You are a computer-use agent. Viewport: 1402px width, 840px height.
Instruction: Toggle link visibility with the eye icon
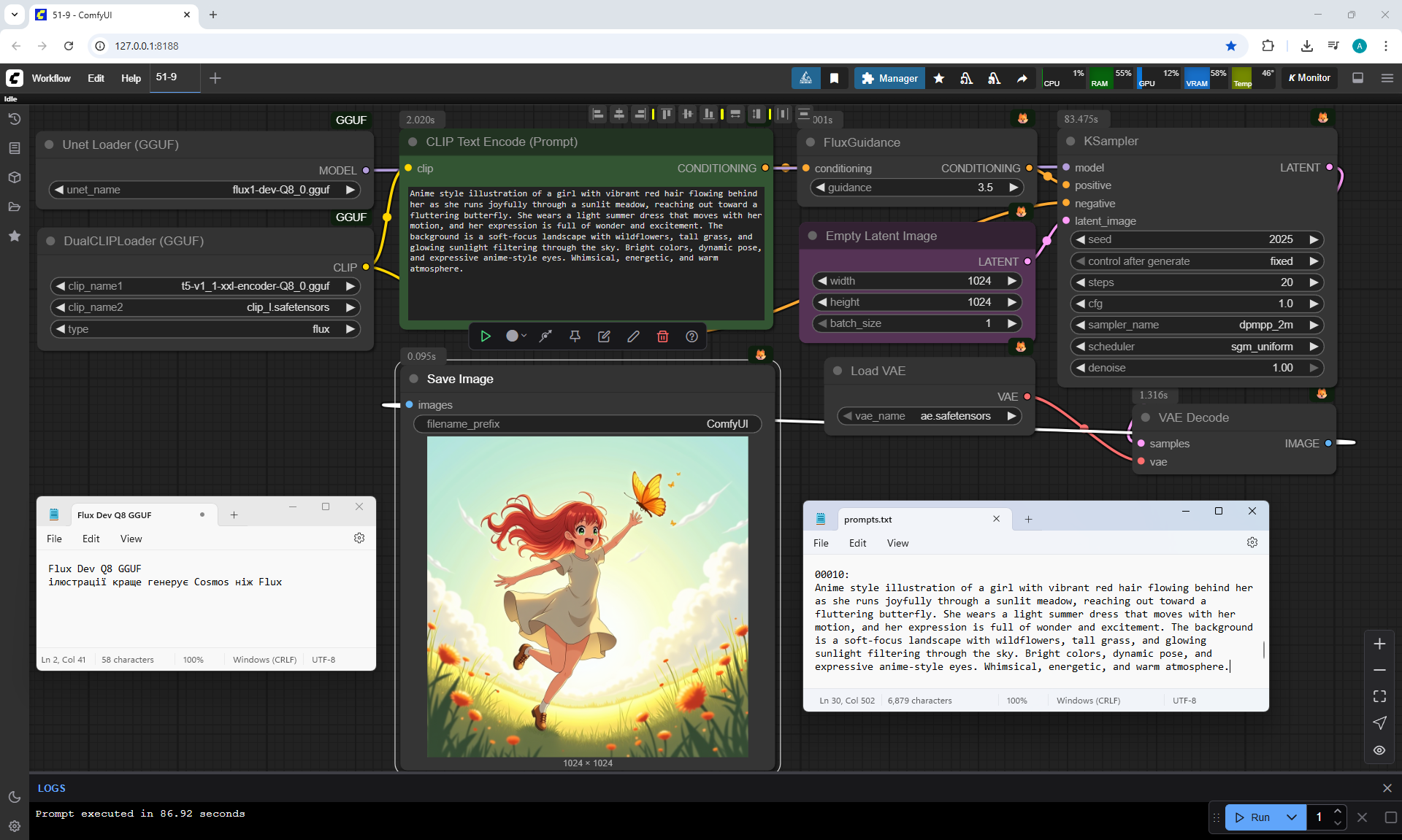1379,750
